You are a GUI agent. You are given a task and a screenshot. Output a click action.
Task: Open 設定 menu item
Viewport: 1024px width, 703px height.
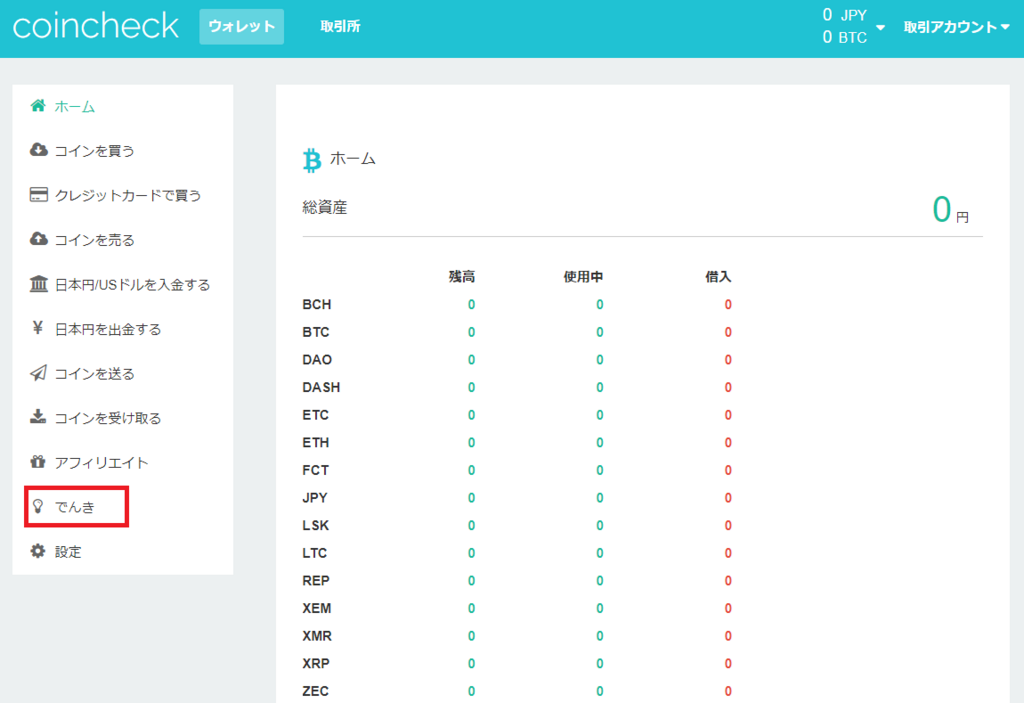click(x=68, y=552)
